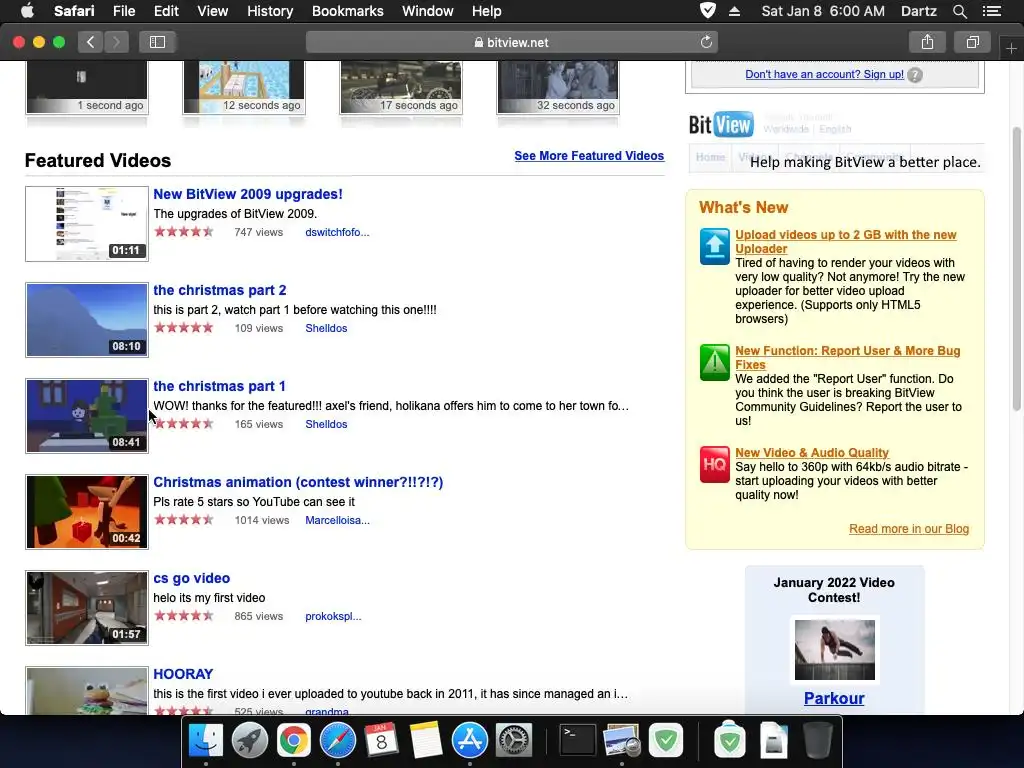Open Preview from the Dock
The image size is (1024, 768).
(621, 741)
